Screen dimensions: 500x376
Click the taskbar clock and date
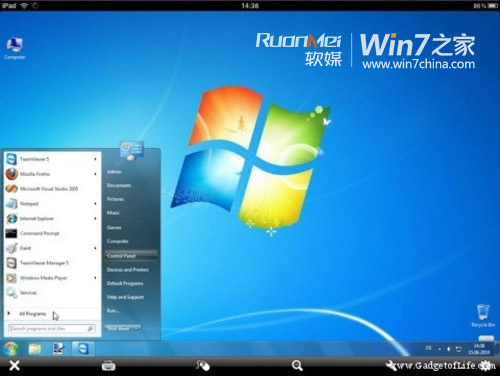click(x=479, y=349)
